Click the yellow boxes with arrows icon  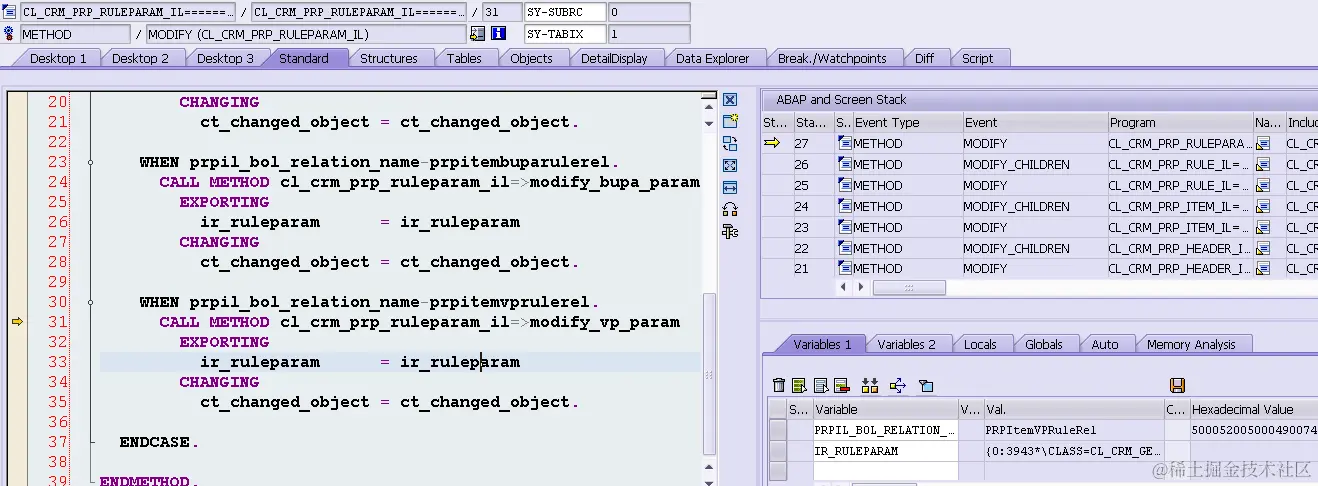click(x=870, y=385)
